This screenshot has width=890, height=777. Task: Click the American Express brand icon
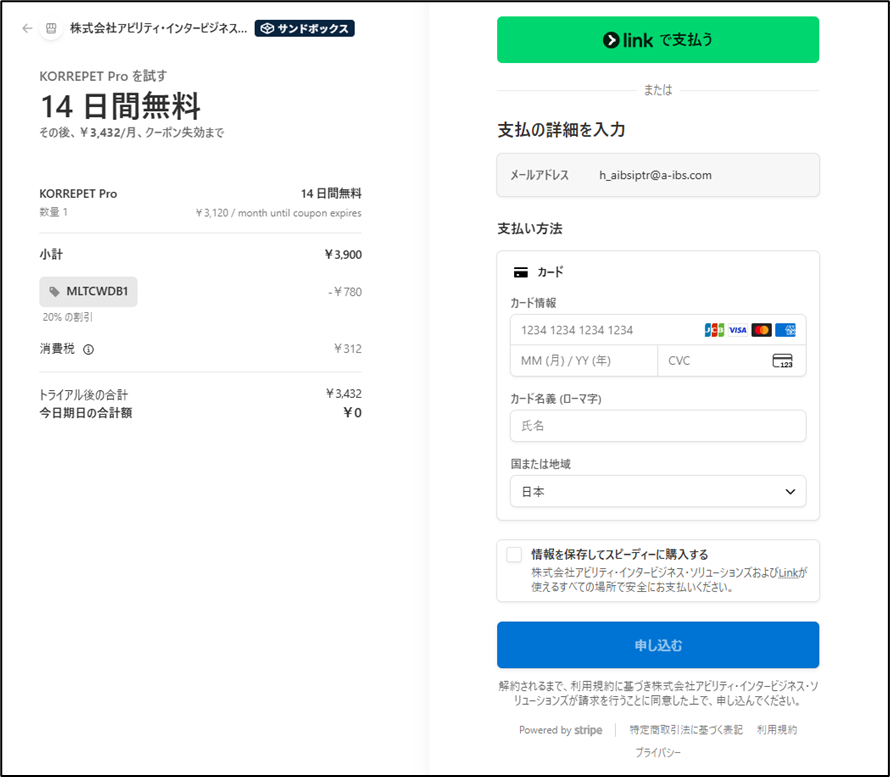coord(785,330)
